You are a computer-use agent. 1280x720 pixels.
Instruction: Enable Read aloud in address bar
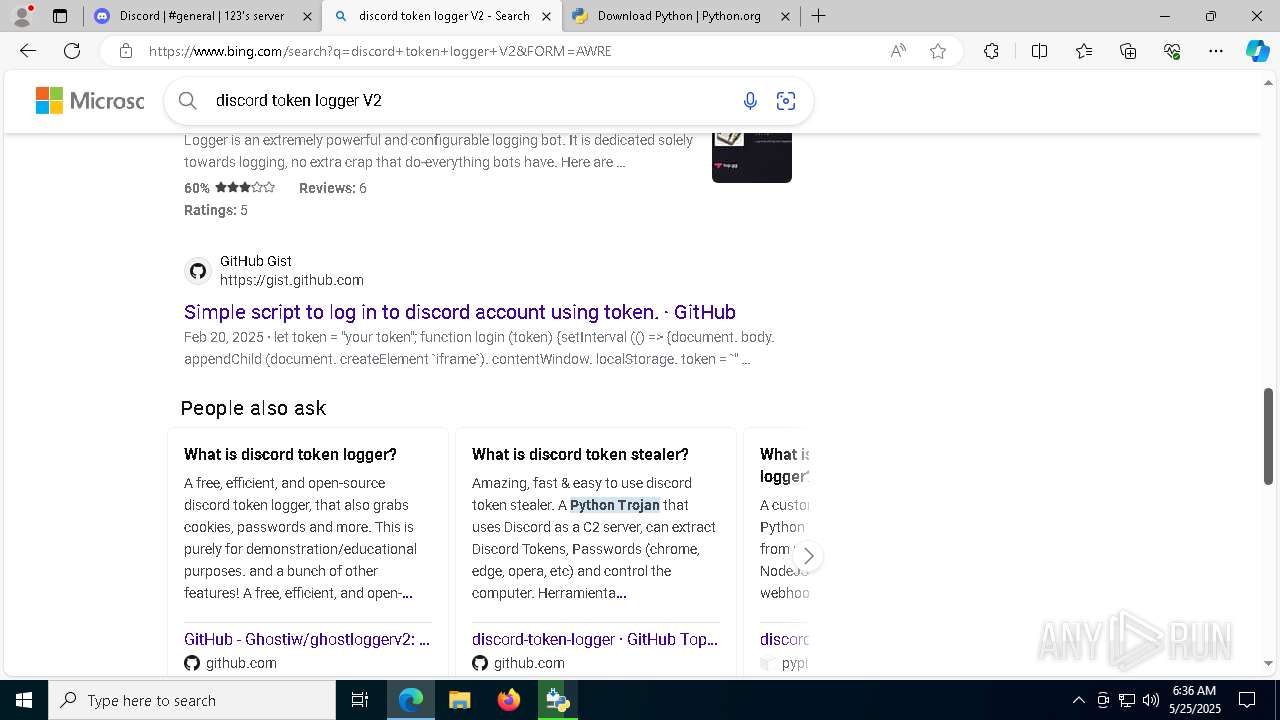pos(898,51)
